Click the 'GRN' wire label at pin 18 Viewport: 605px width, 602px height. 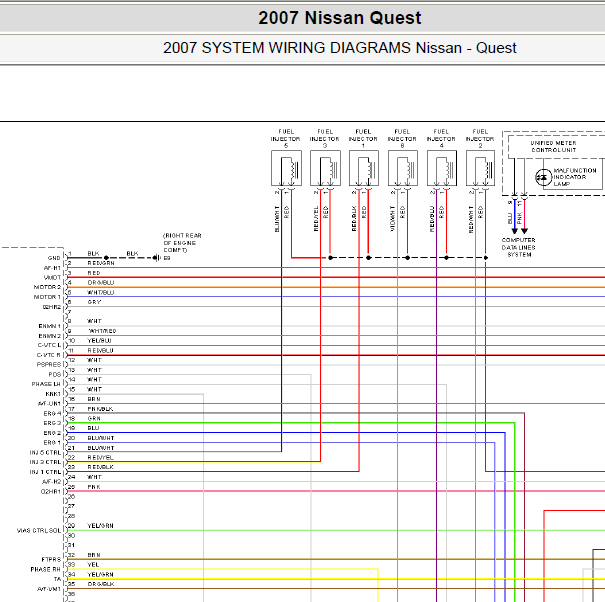pyautogui.click(x=94, y=418)
